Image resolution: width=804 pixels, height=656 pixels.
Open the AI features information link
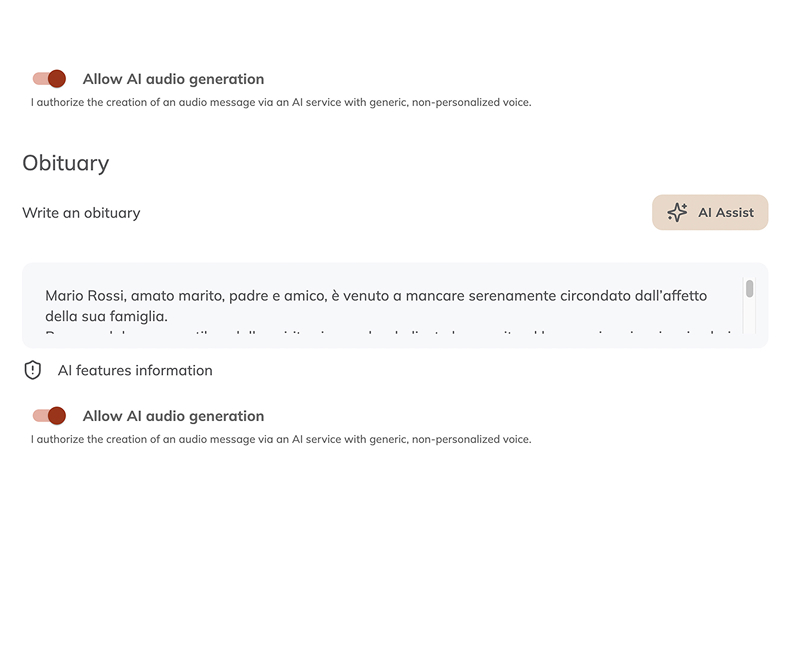coord(135,370)
